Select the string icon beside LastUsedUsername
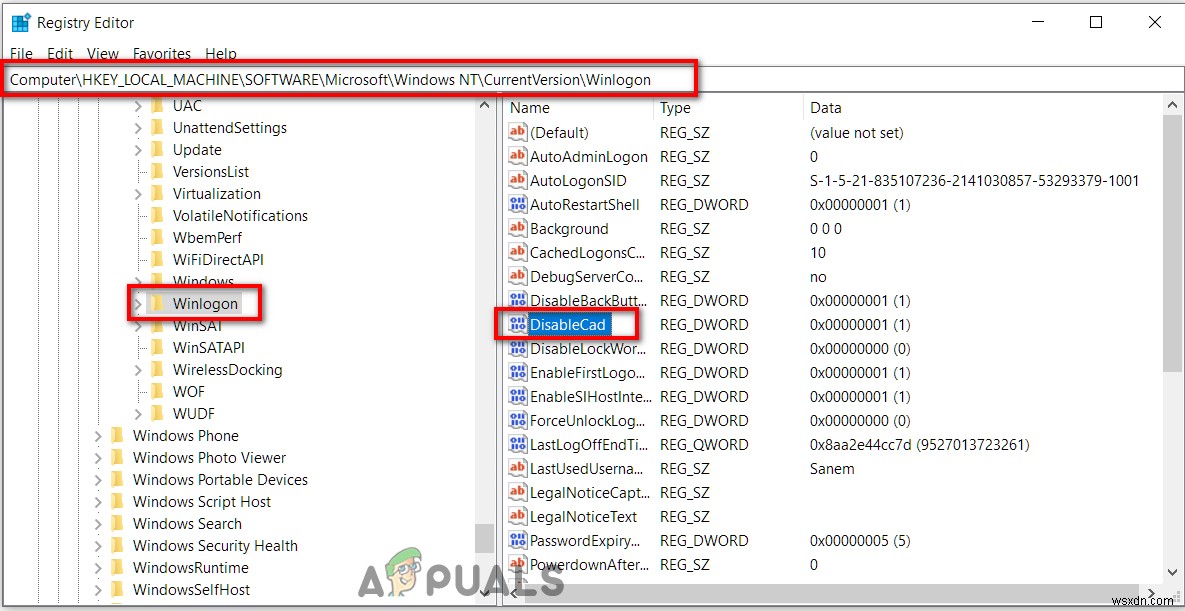Screen dimensions: 1185x611 pyautogui.click(x=518, y=468)
